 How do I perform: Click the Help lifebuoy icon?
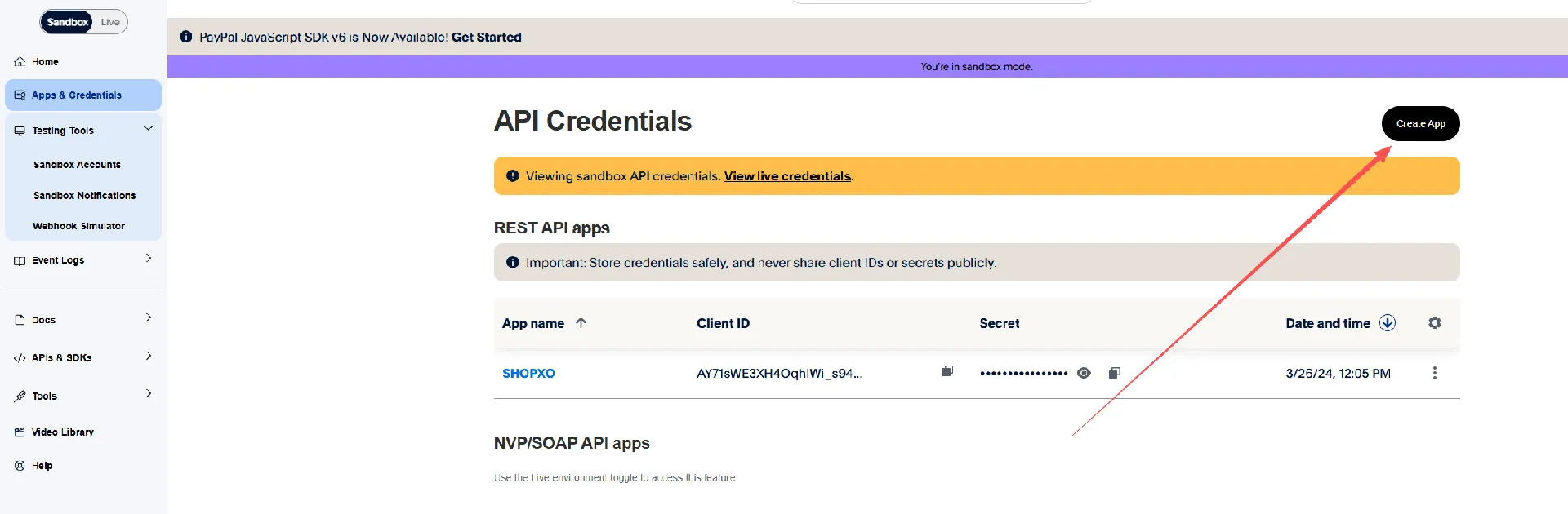pyautogui.click(x=20, y=466)
